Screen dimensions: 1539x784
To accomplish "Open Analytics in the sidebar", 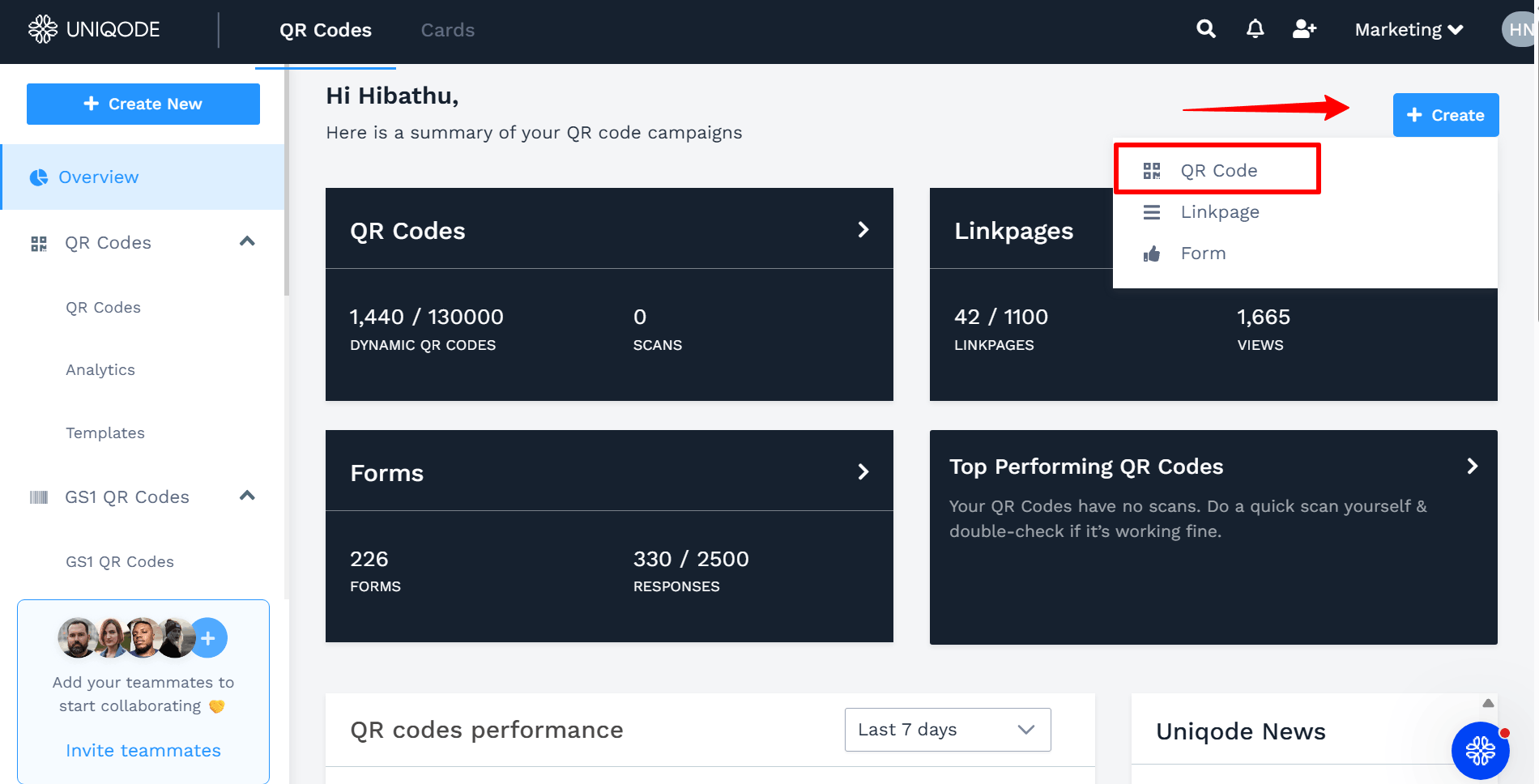I will pyautogui.click(x=100, y=370).
